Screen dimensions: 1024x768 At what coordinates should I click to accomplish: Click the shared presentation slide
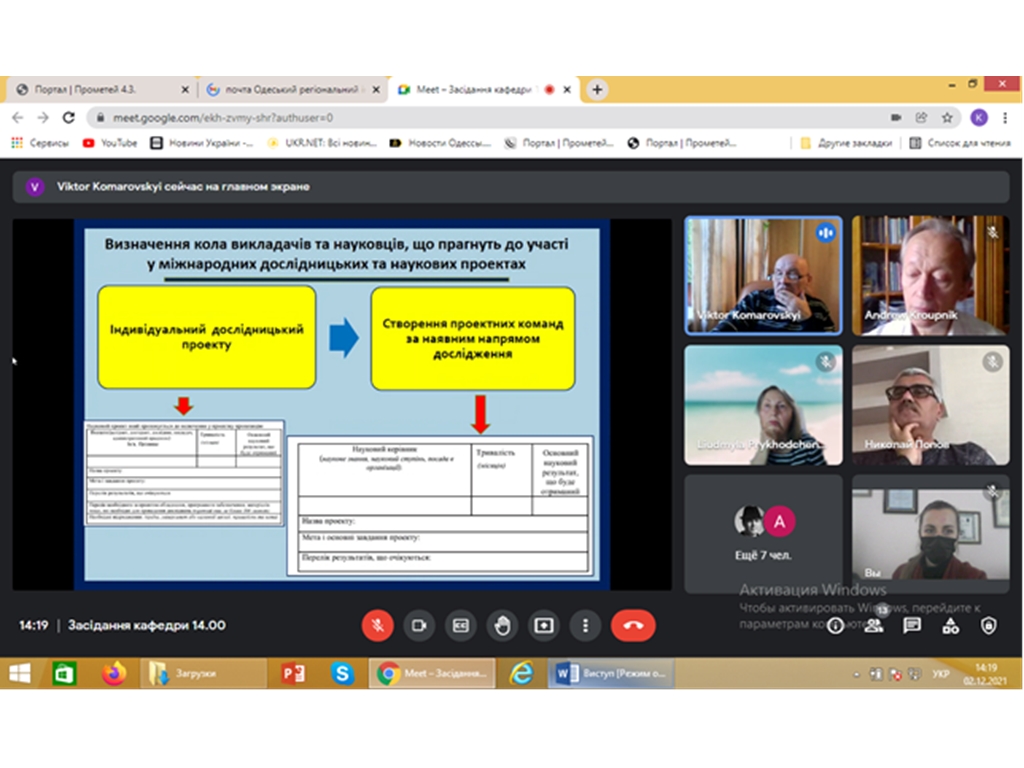point(342,404)
